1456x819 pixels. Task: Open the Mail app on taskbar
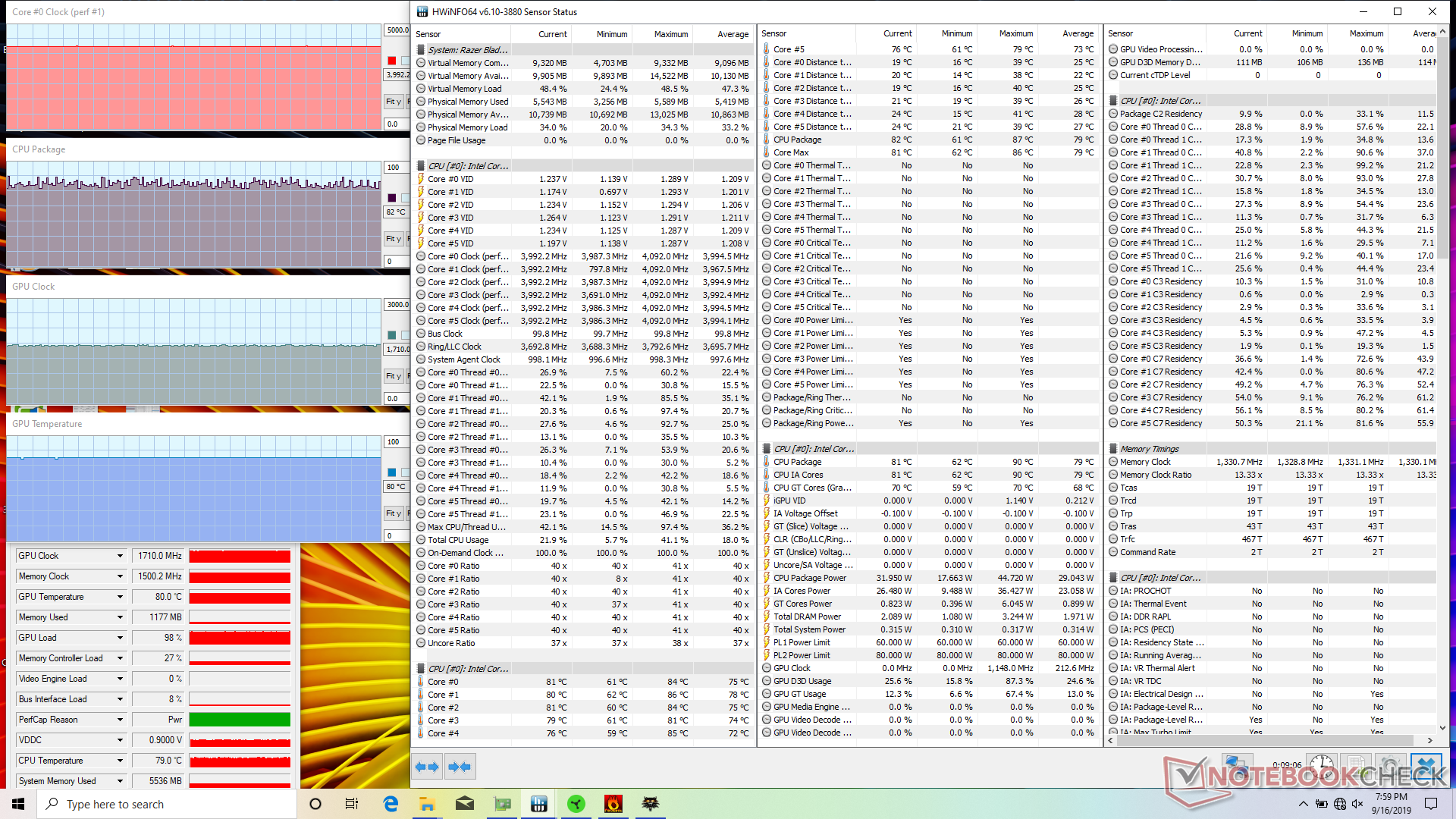click(x=465, y=804)
